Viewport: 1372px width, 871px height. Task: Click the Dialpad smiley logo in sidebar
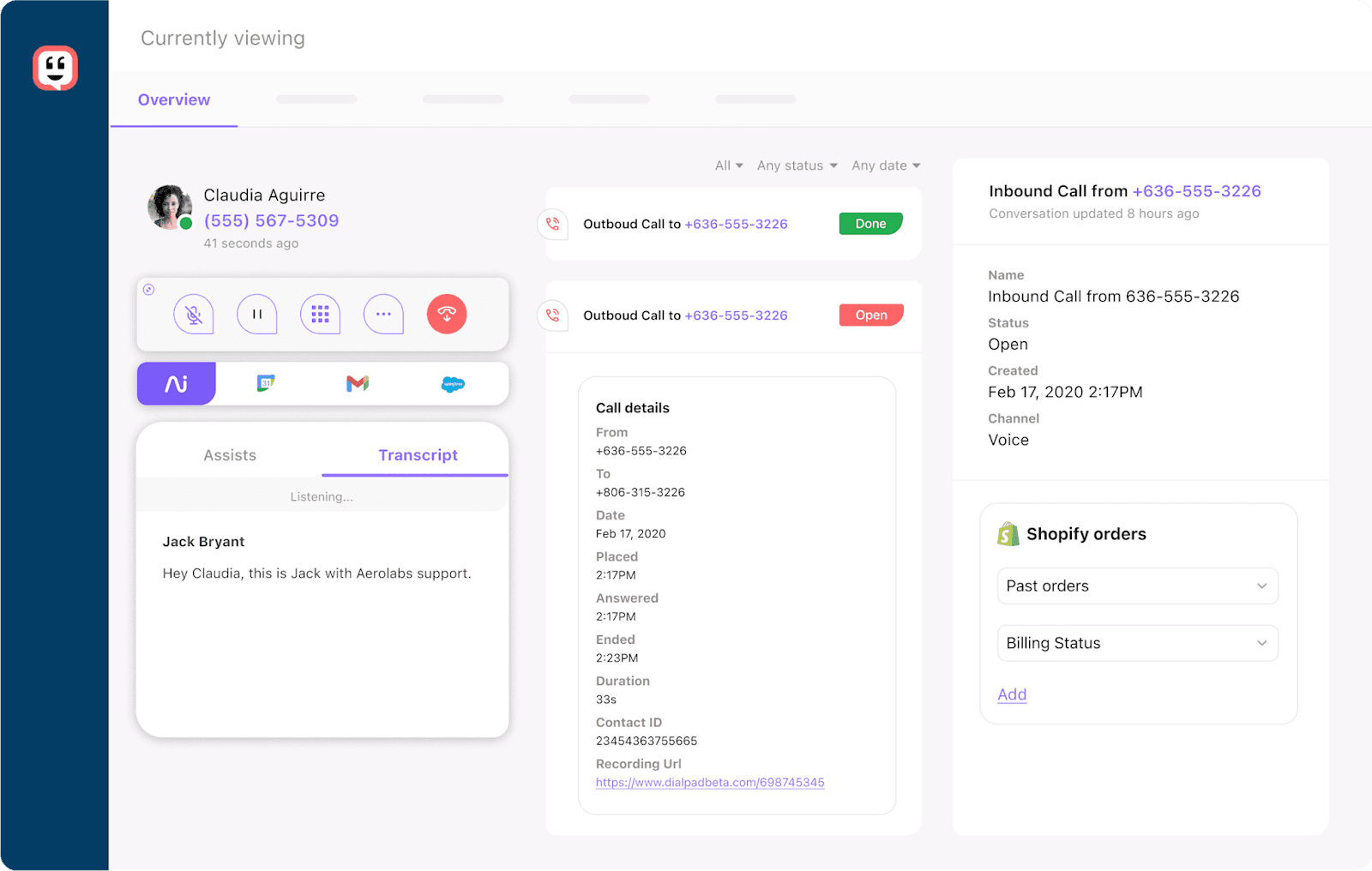tap(56, 68)
